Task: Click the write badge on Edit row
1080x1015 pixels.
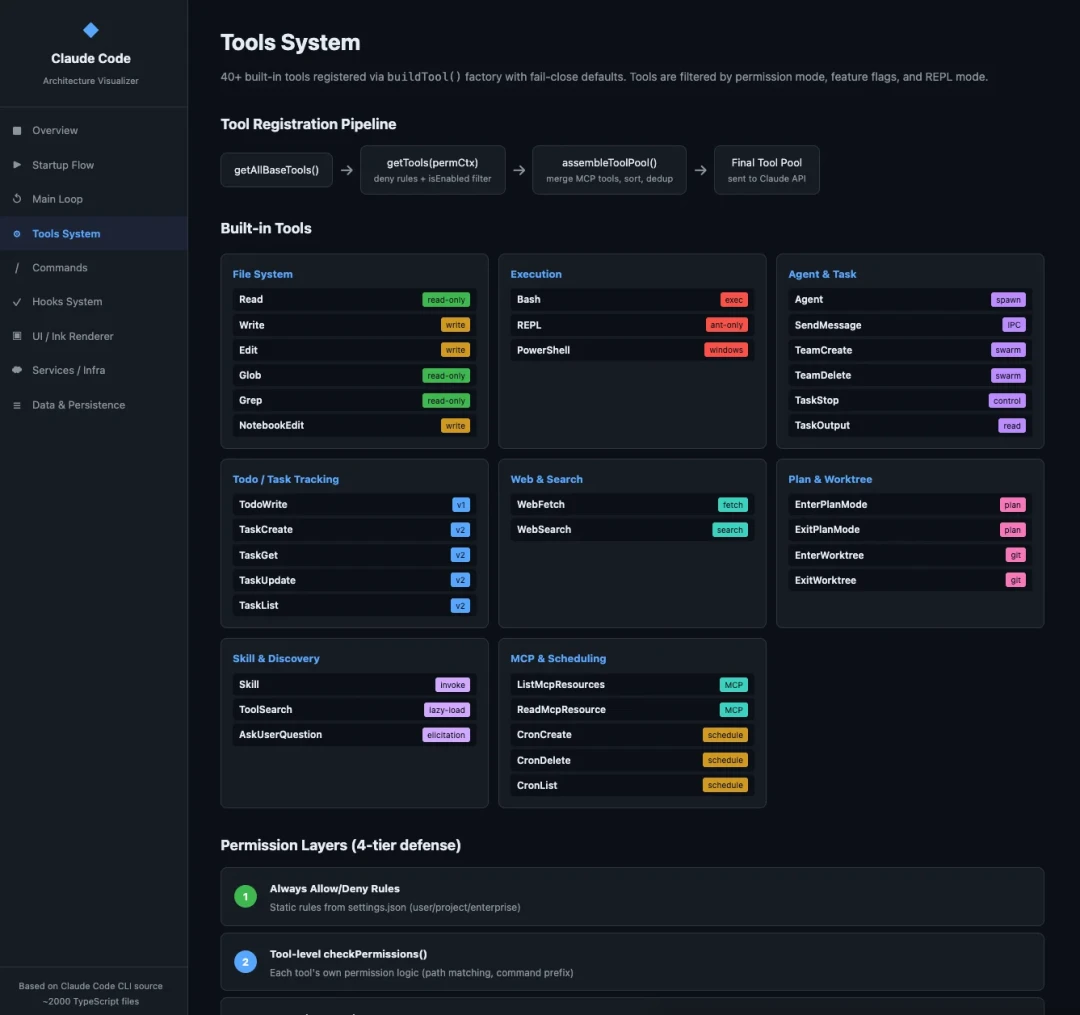Action: (455, 350)
